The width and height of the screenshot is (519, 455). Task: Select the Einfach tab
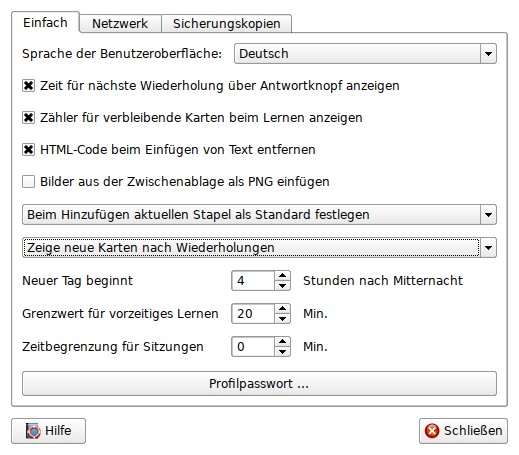click(x=45, y=23)
